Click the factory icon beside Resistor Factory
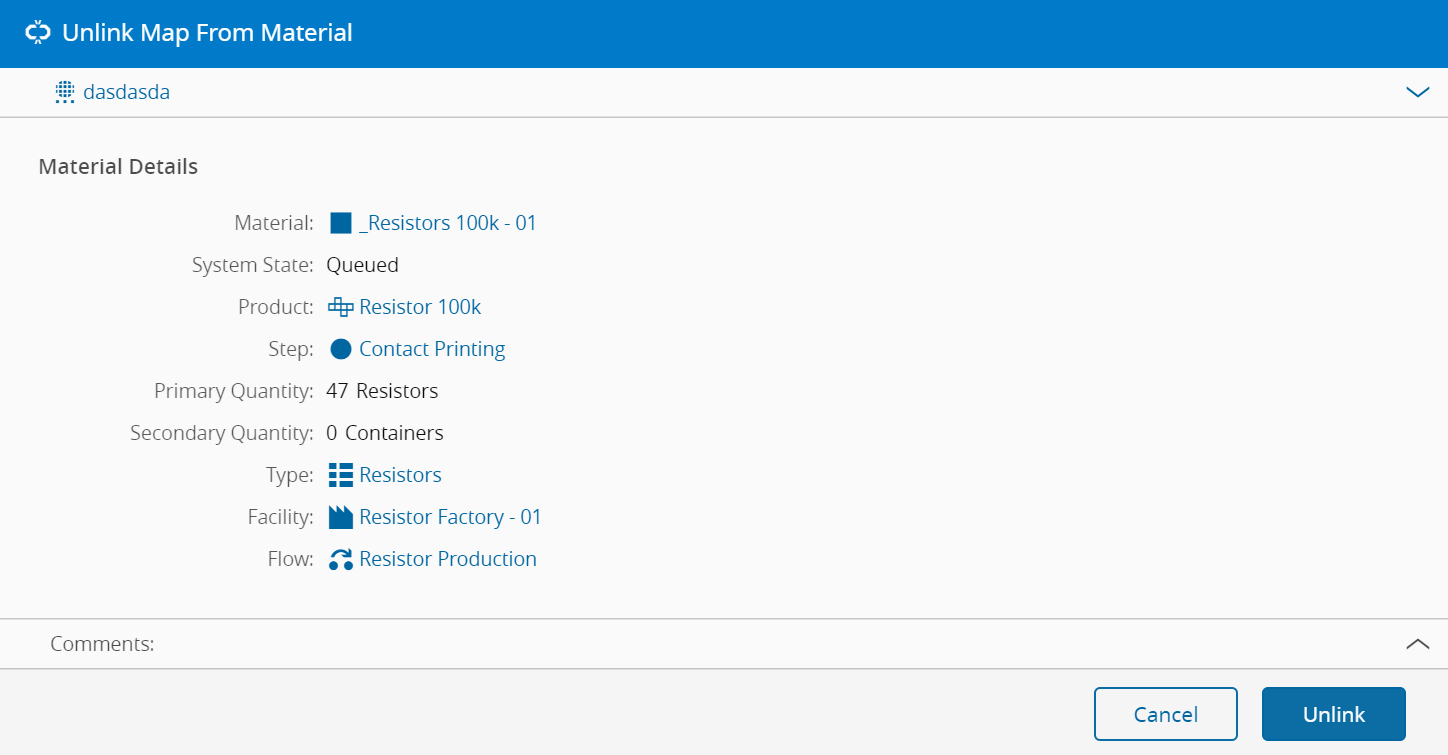This screenshot has height=755, width=1448. [x=341, y=517]
